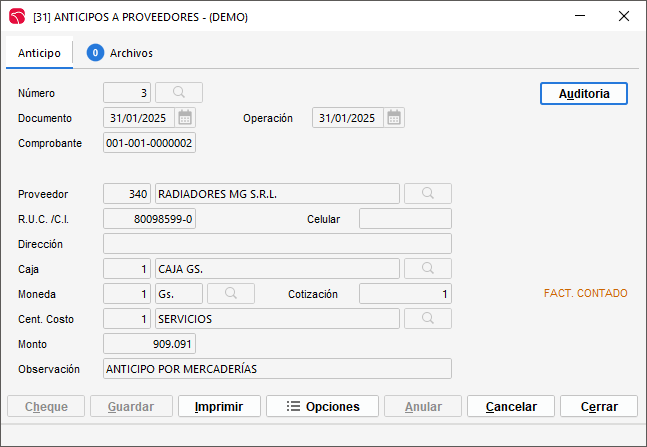Click the Cerrar button
This screenshot has height=447, width=647.
pos(598,407)
